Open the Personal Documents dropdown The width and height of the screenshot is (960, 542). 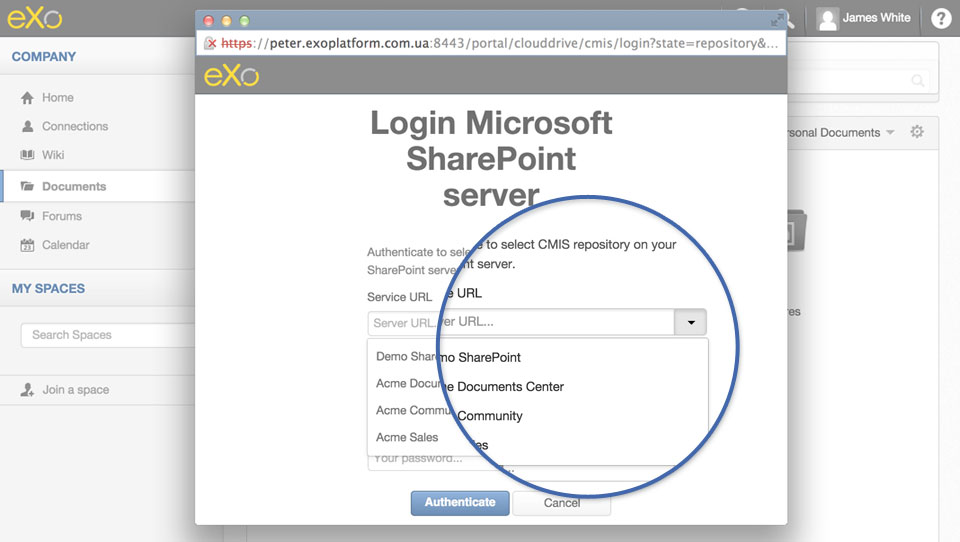point(841,132)
